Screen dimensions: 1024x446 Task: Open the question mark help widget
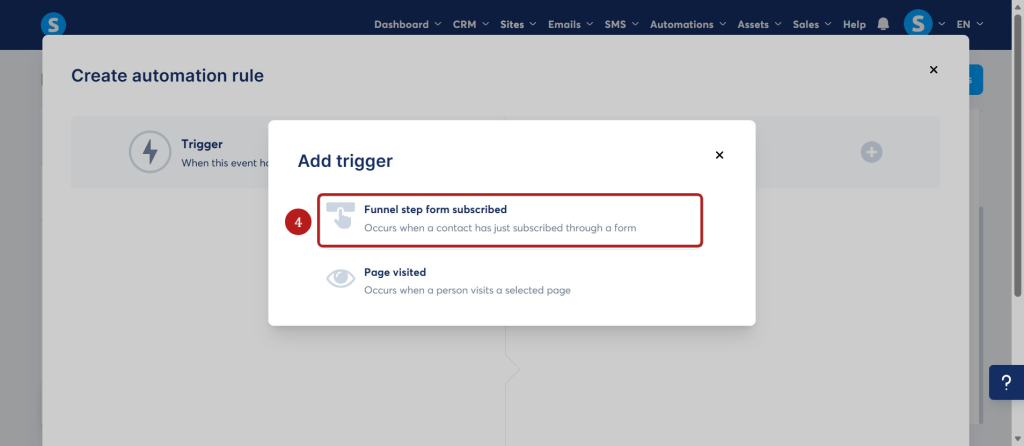click(x=1006, y=383)
